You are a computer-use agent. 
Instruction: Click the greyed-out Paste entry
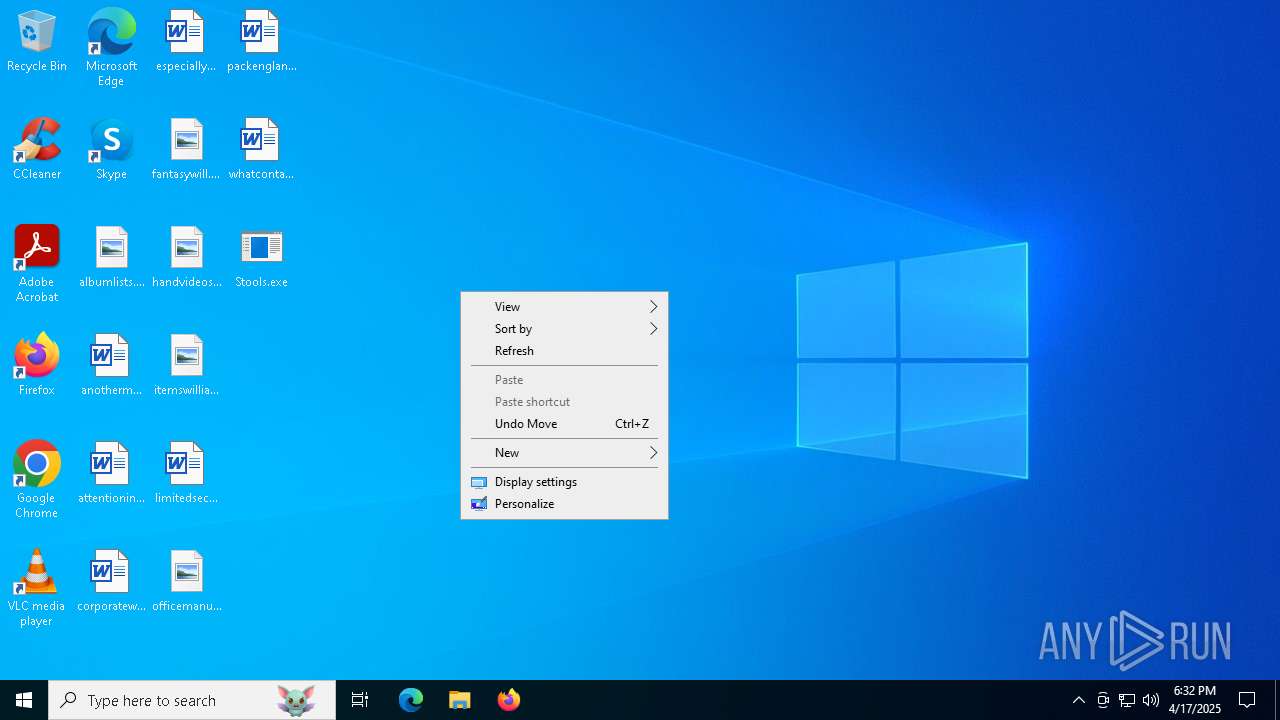(564, 380)
